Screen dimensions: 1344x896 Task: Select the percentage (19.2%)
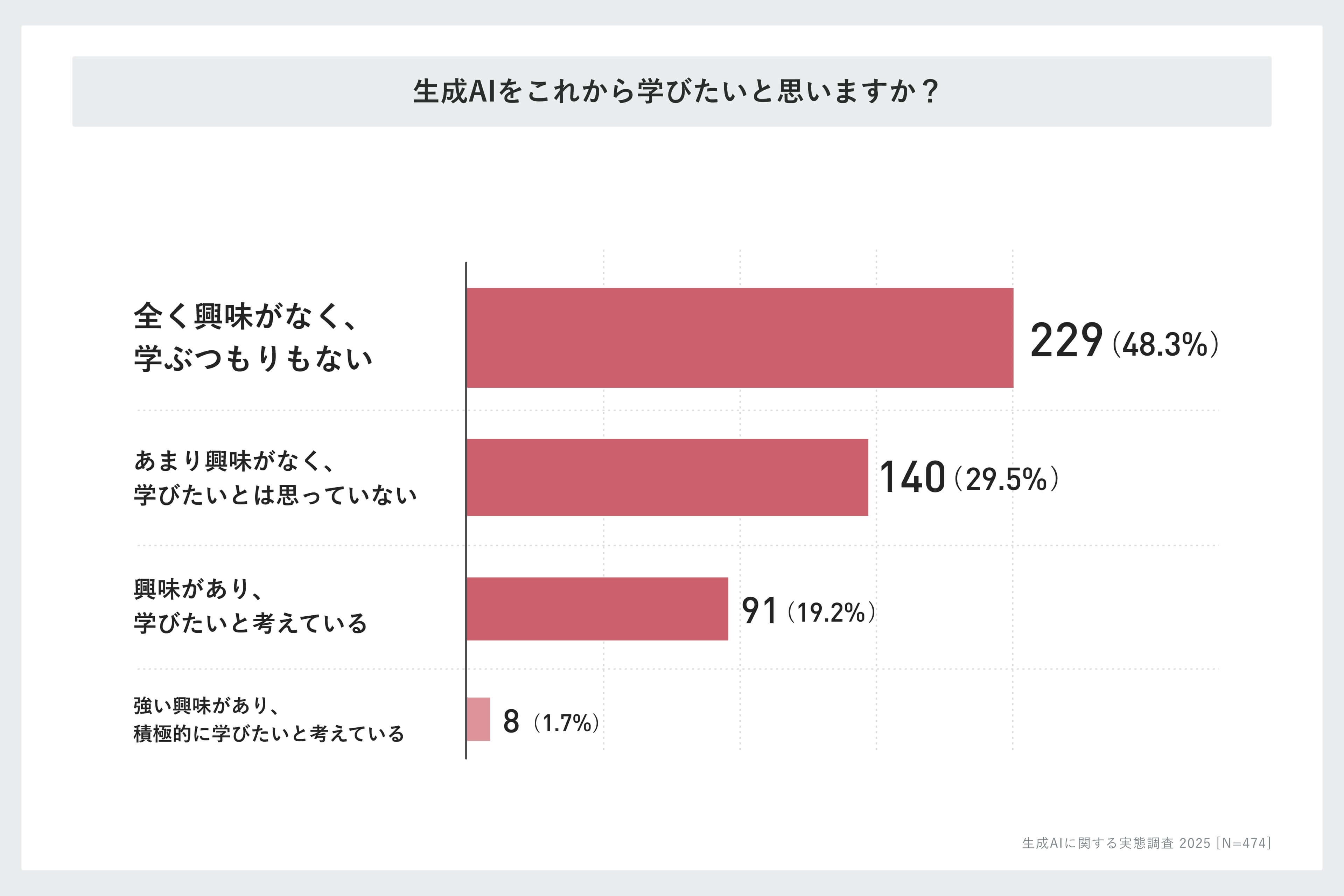pos(831,612)
